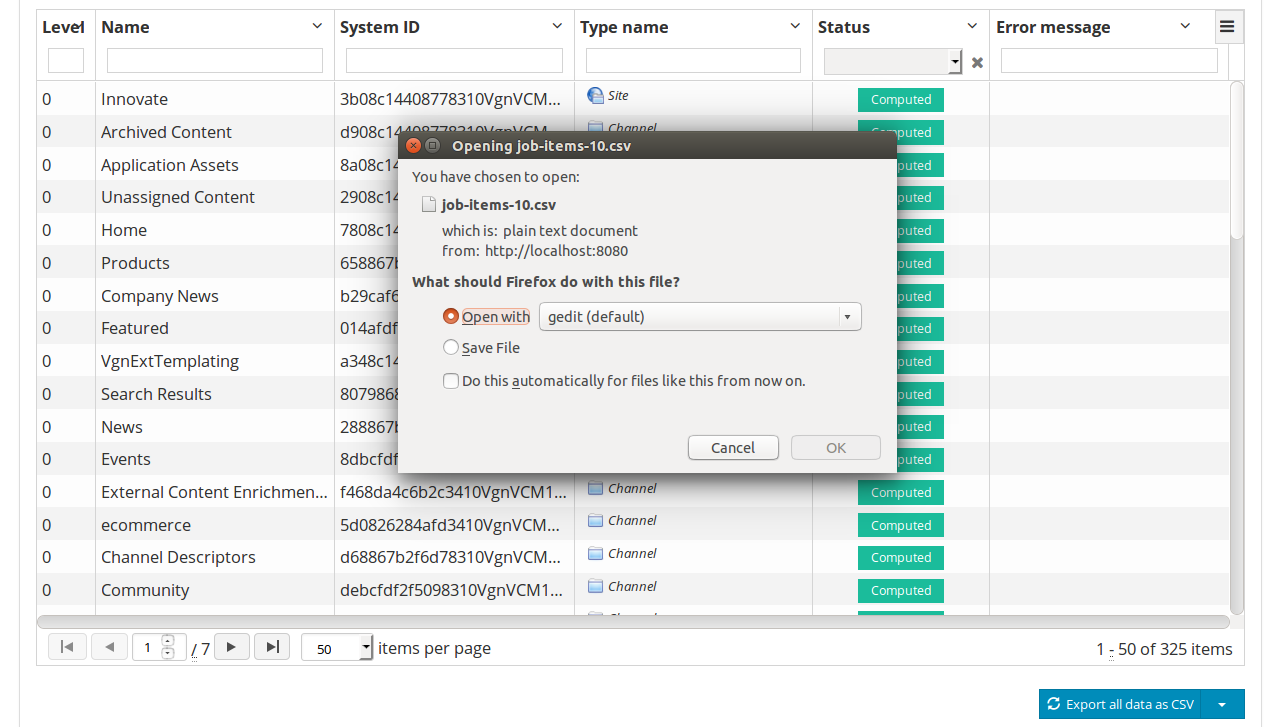The height and width of the screenshot is (727, 1278).
Task: Sort by the Name column header
Action: coord(126,27)
